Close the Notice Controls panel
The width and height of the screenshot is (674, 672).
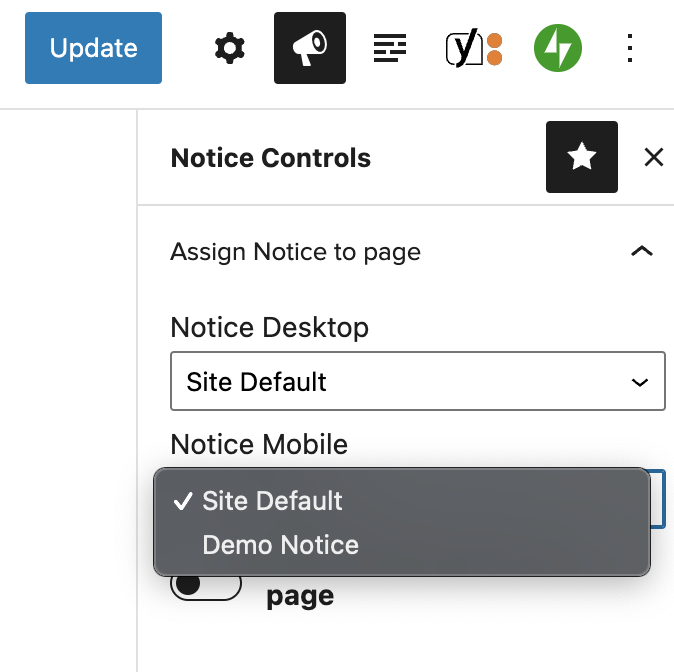(x=653, y=157)
